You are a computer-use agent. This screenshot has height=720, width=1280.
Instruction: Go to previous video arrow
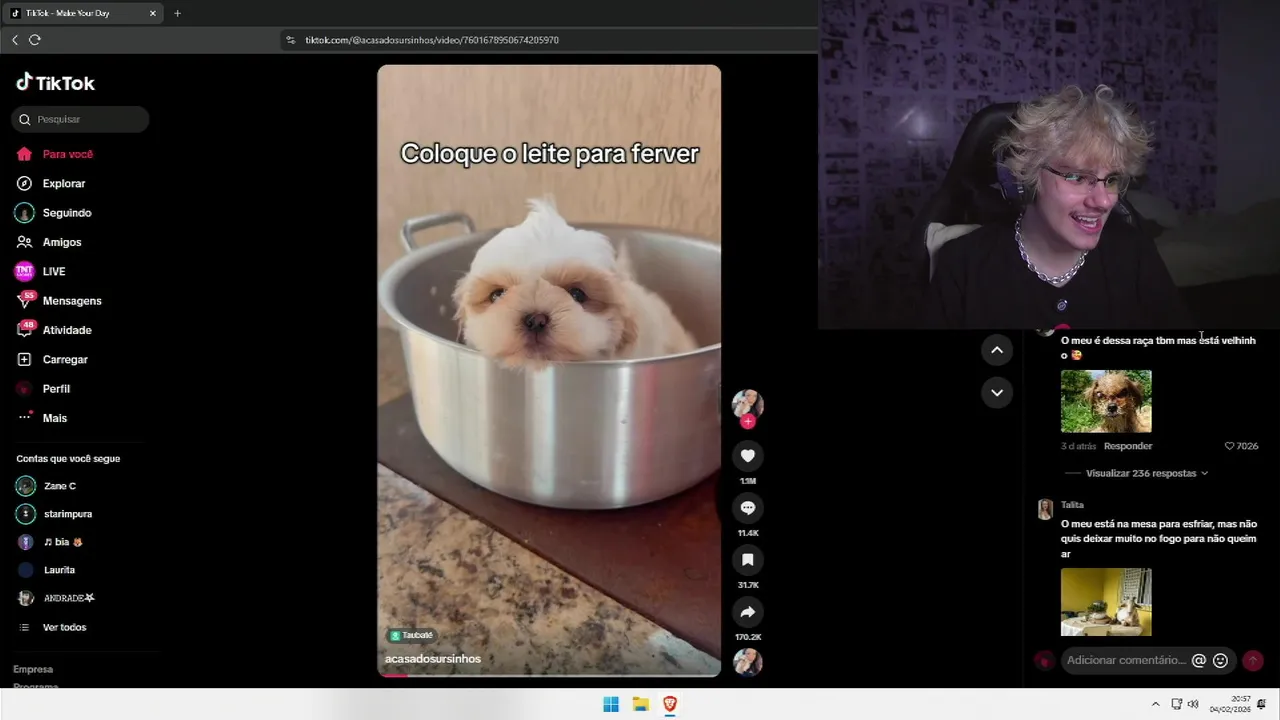pyautogui.click(x=997, y=349)
